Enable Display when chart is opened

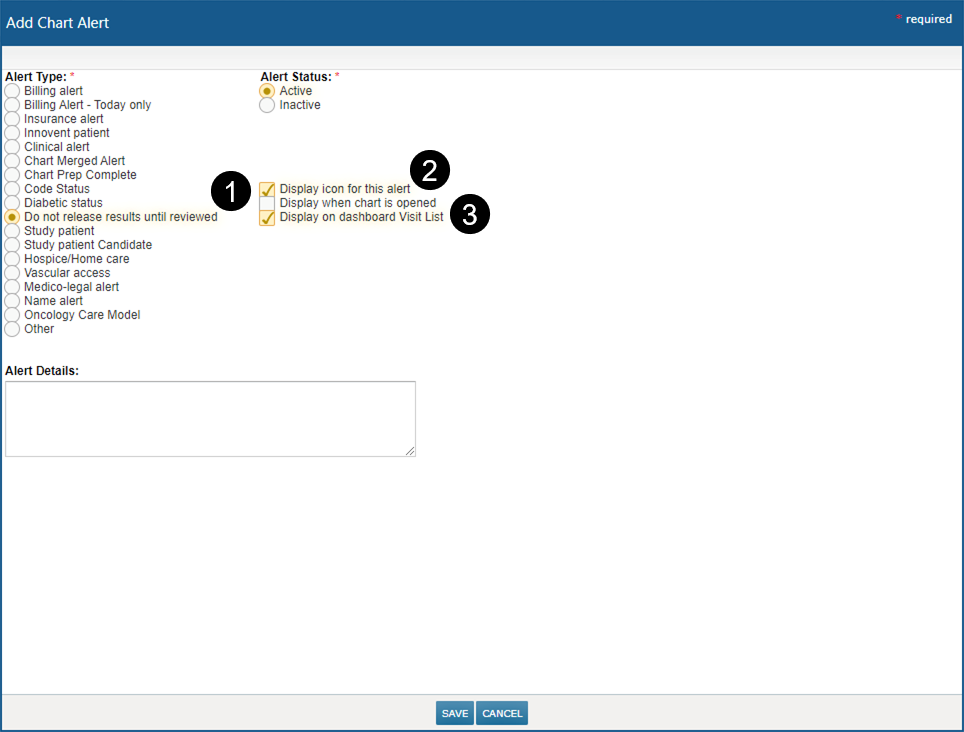pyautogui.click(x=267, y=203)
